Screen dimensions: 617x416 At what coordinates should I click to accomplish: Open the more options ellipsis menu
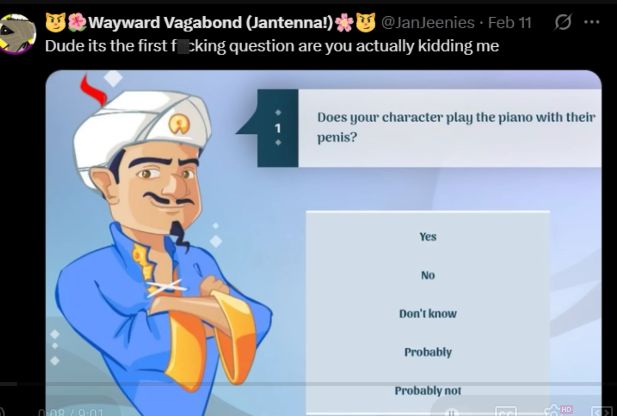click(591, 22)
